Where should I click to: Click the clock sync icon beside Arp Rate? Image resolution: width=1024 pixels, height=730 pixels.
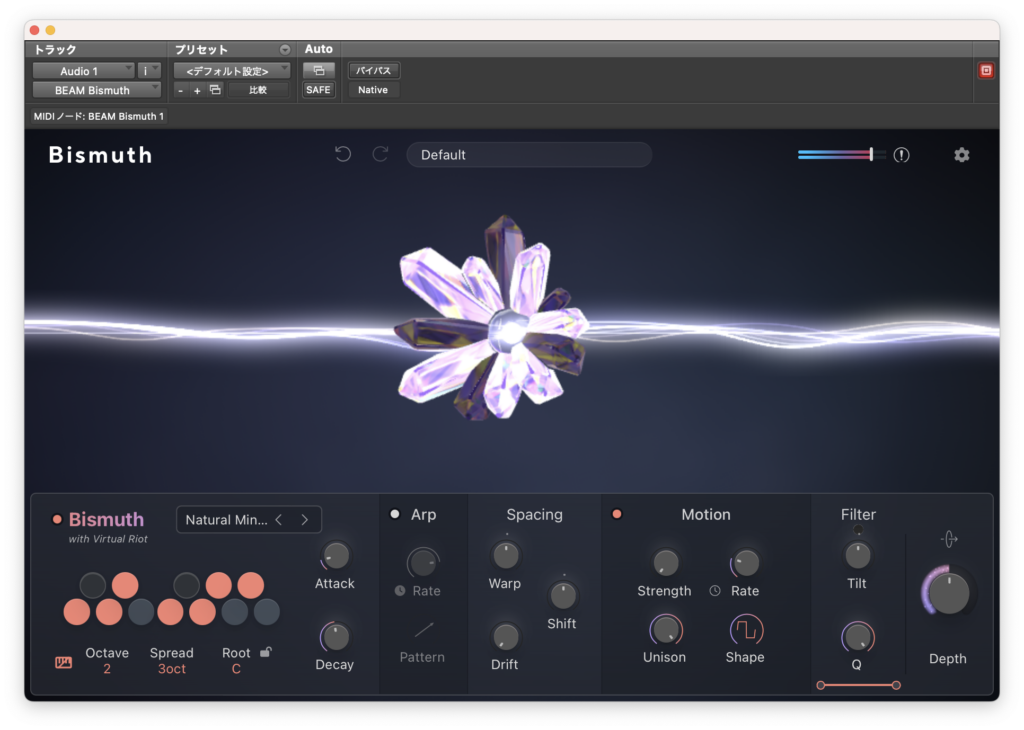click(400, 590)
